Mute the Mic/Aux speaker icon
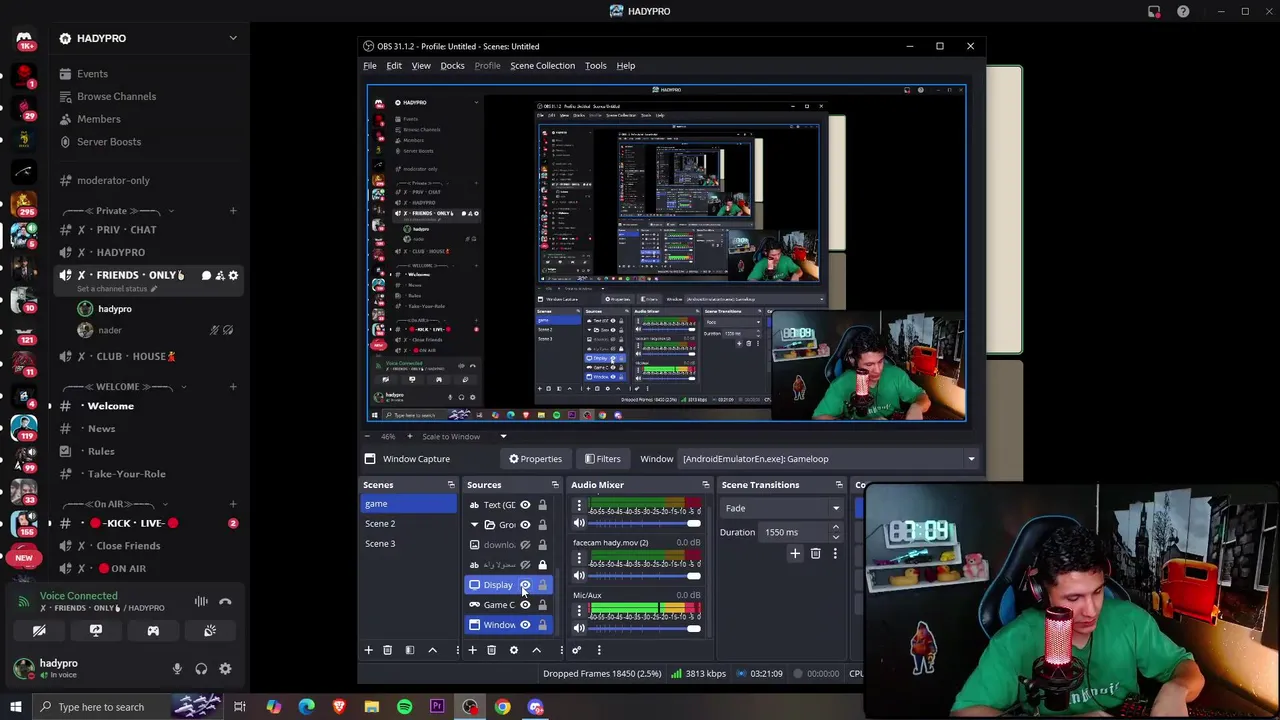This screenshot has width=1280, height=720. (x=579, y=628)
